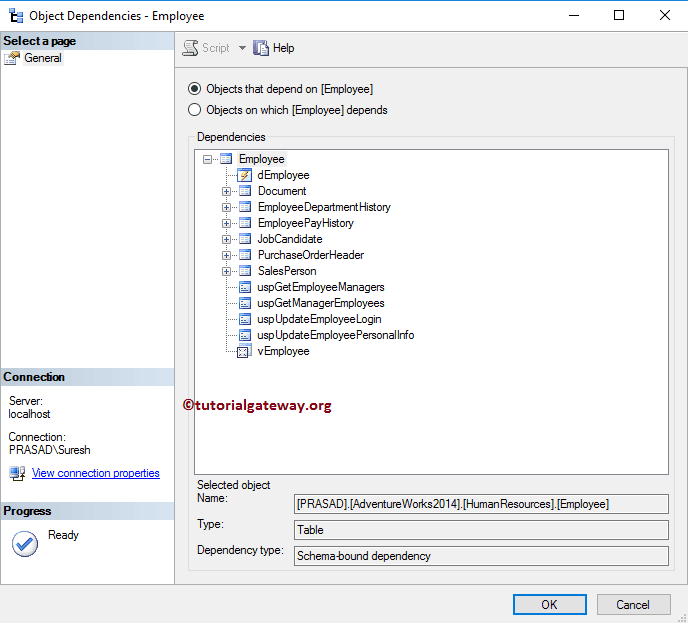Click the Document table icon
688x623 pixels.
click(245, 191)
